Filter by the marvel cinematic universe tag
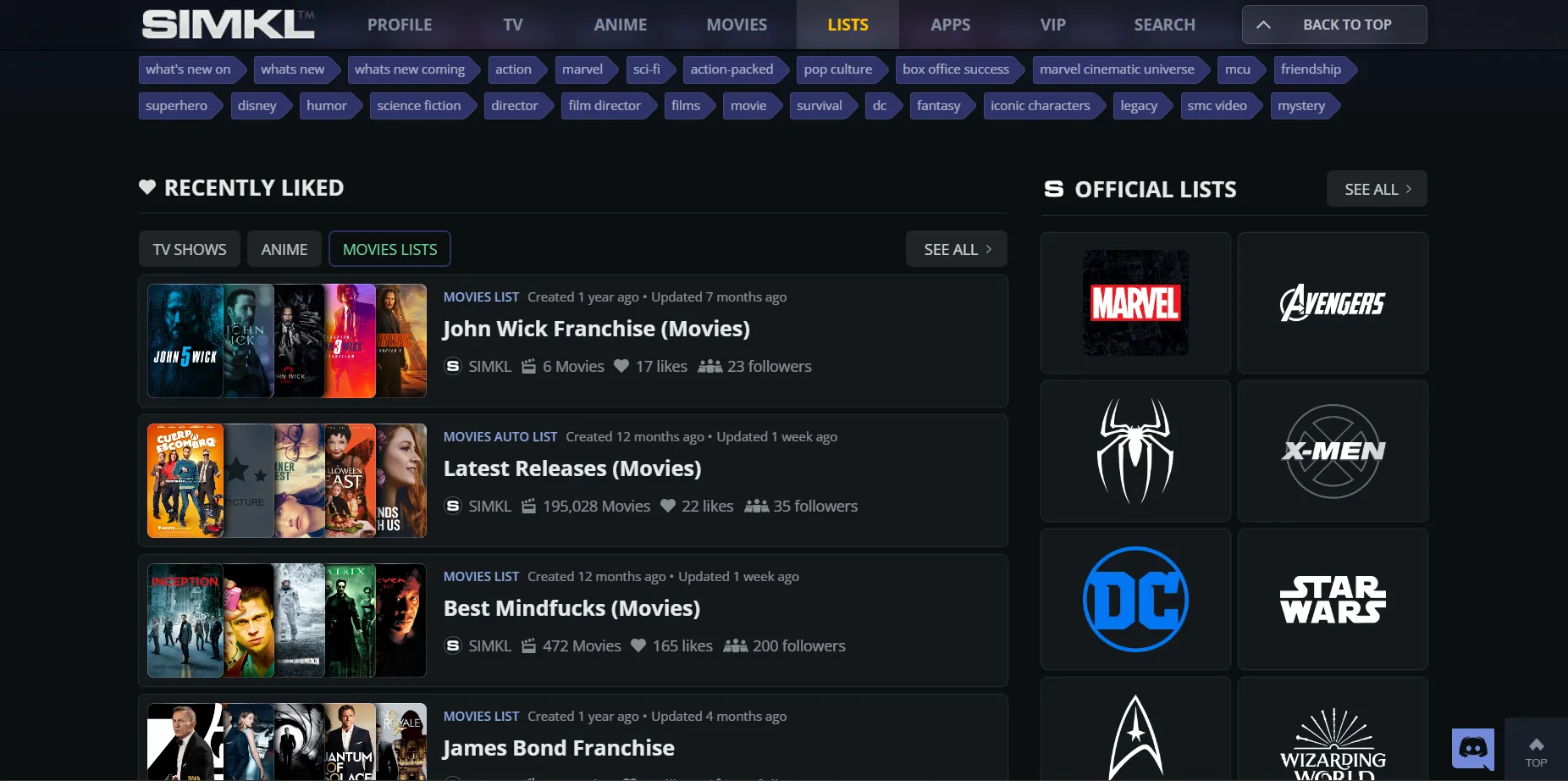 (1116, 69)
